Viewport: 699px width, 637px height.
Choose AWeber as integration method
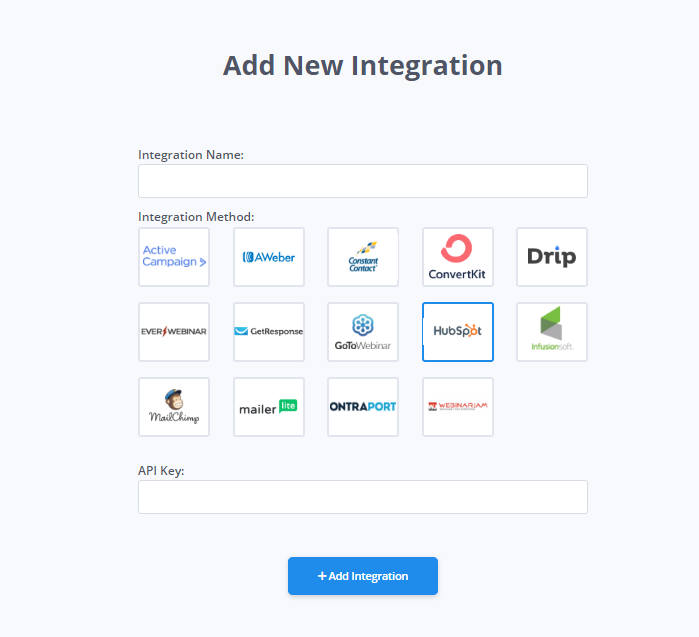pos(269,257)
